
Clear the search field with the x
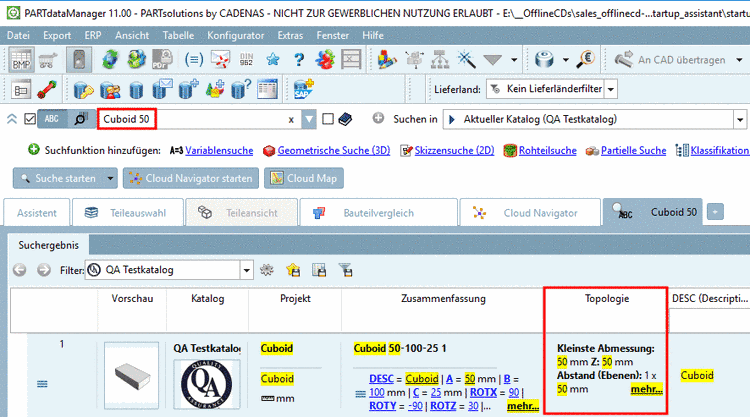tap(291, 120)
